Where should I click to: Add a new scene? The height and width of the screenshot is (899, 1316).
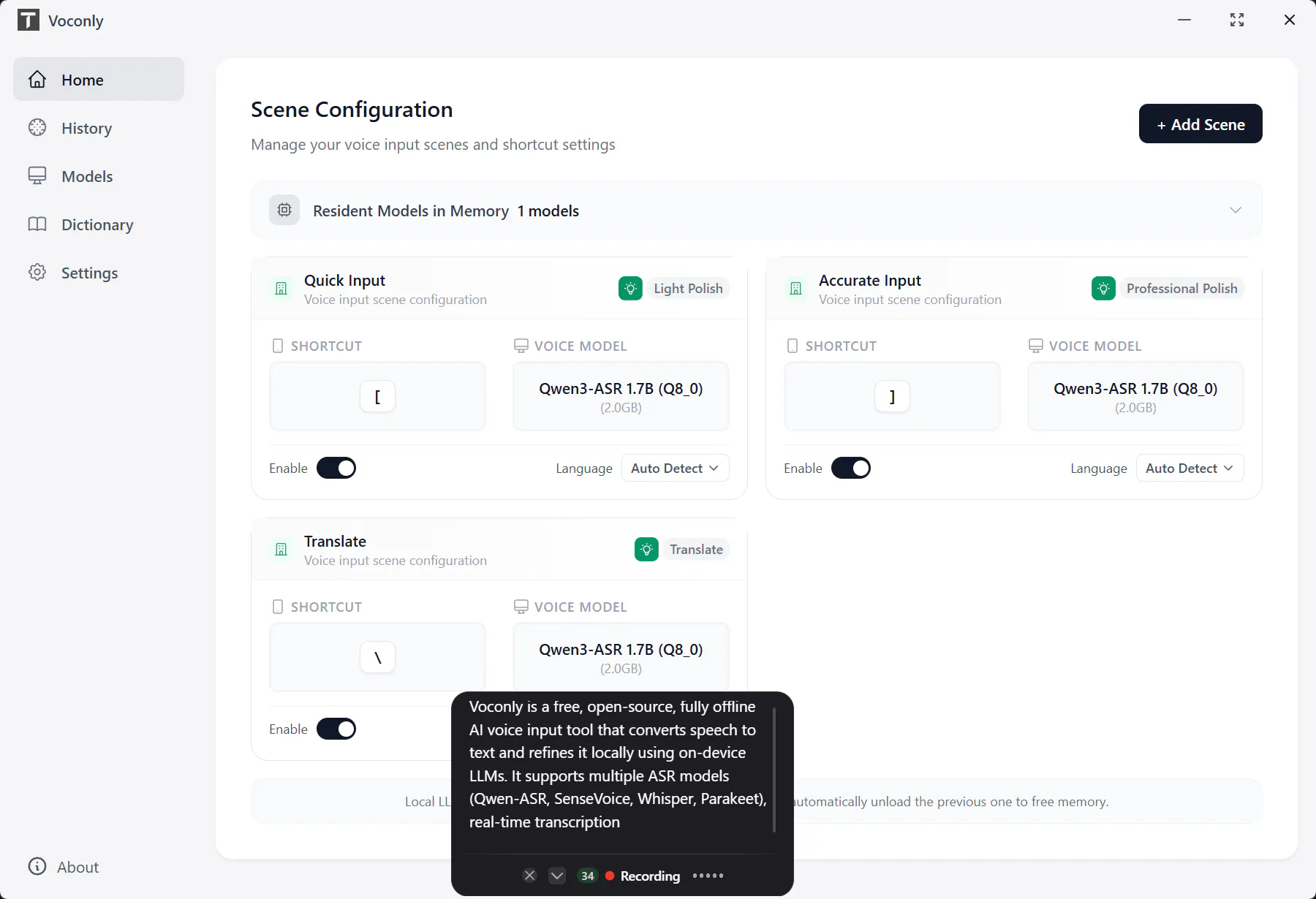click(x=1200, y=124)
